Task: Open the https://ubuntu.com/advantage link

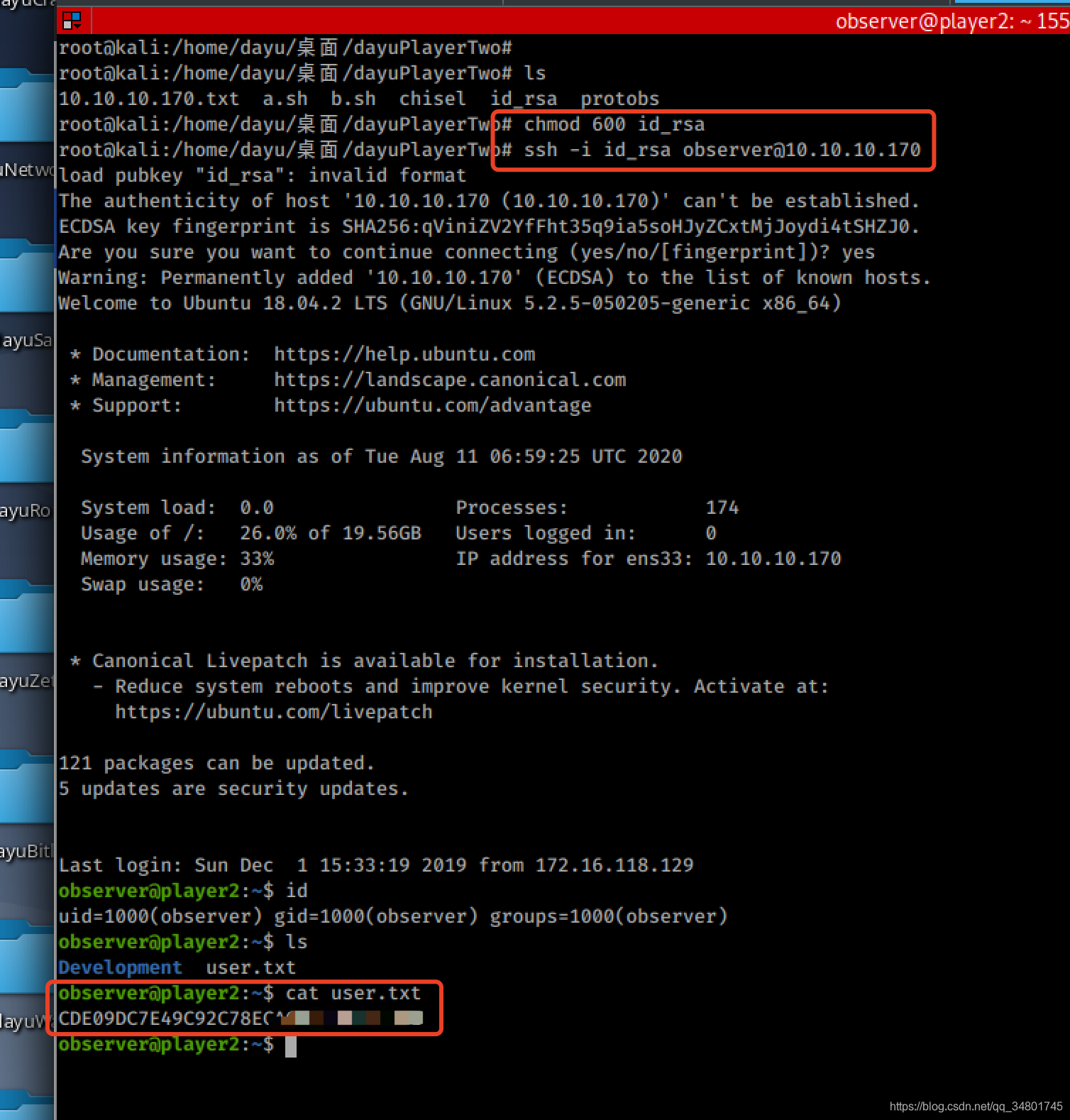Action: point(433,405)
